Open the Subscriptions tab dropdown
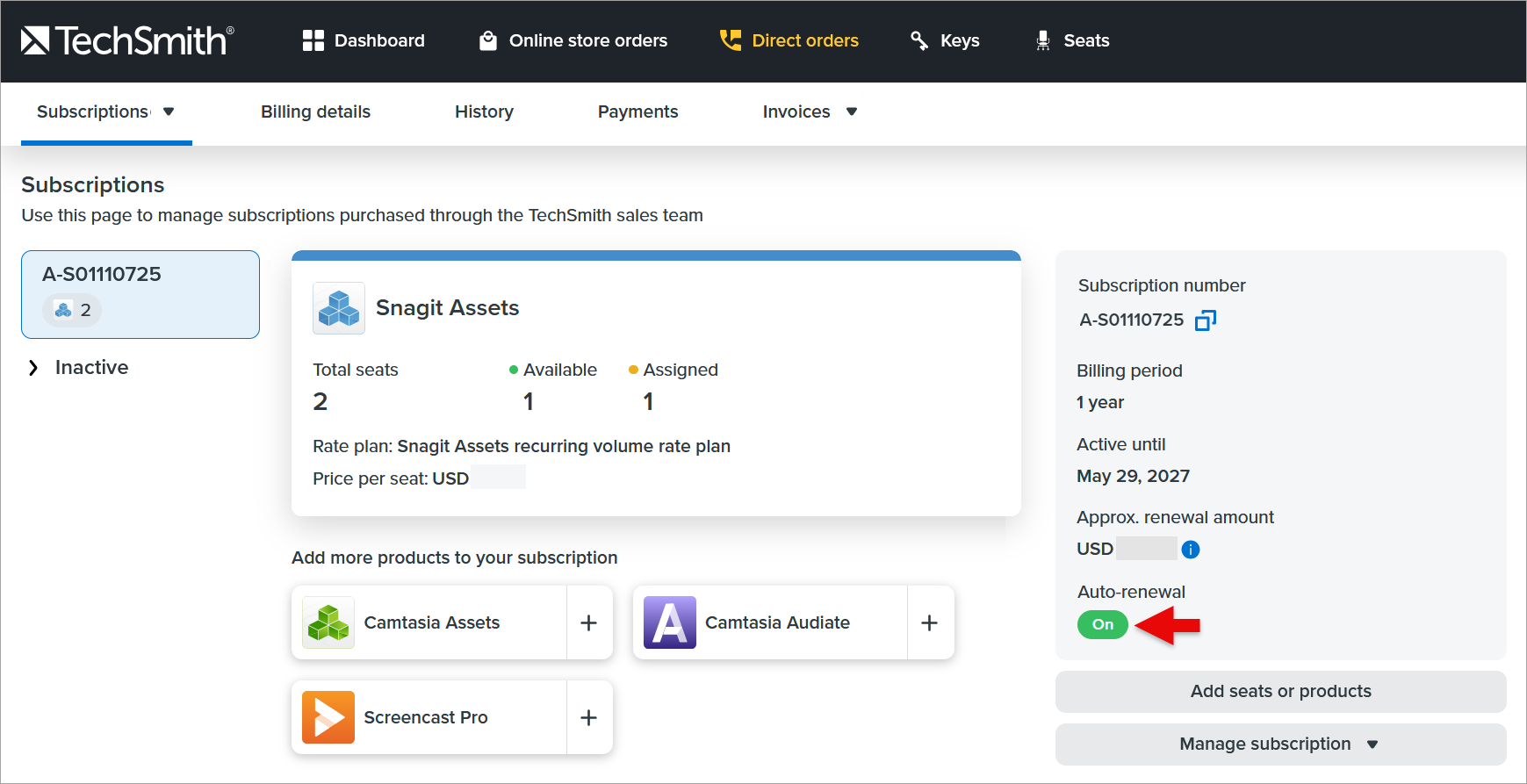 coord(169,111)
